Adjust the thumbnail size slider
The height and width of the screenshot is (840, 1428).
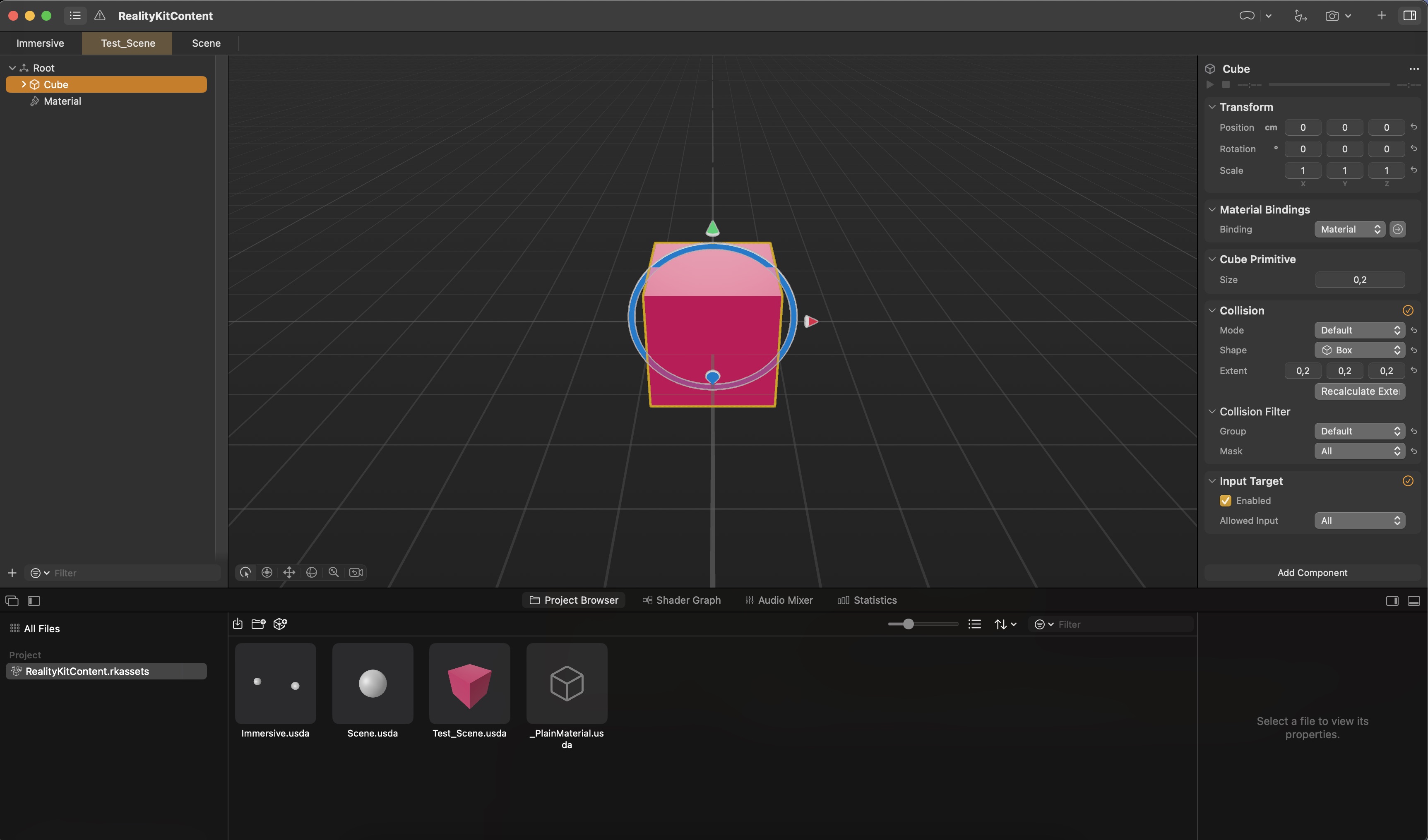(909, 624)
